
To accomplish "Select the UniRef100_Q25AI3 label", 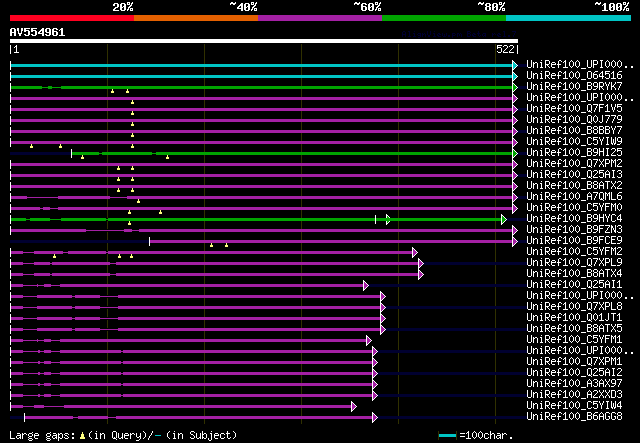I will (x=574, y=175).
